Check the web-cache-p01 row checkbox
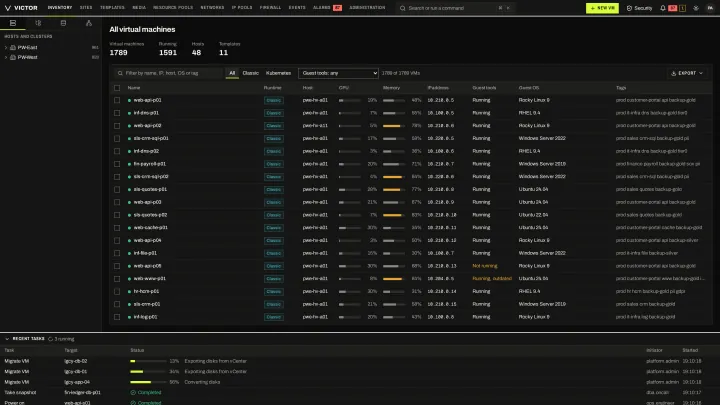Screen dimensions: 720x405 pos(117,228)
